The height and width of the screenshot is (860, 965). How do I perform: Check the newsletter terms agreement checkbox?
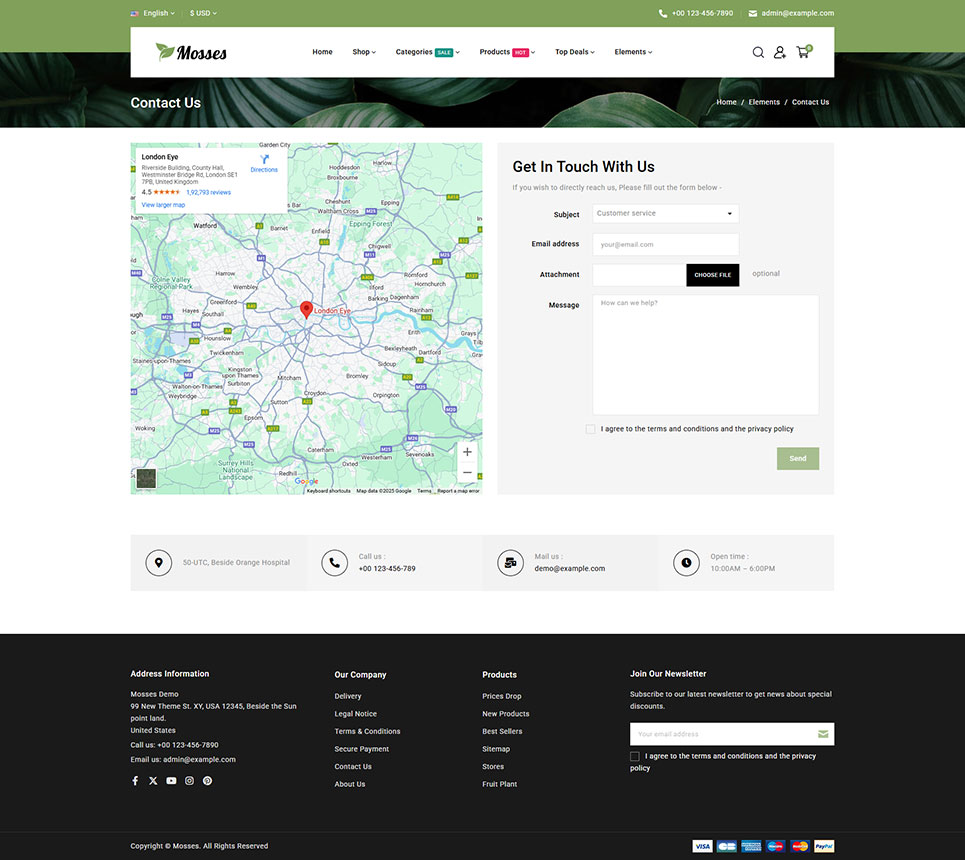[x=635, y=757]
